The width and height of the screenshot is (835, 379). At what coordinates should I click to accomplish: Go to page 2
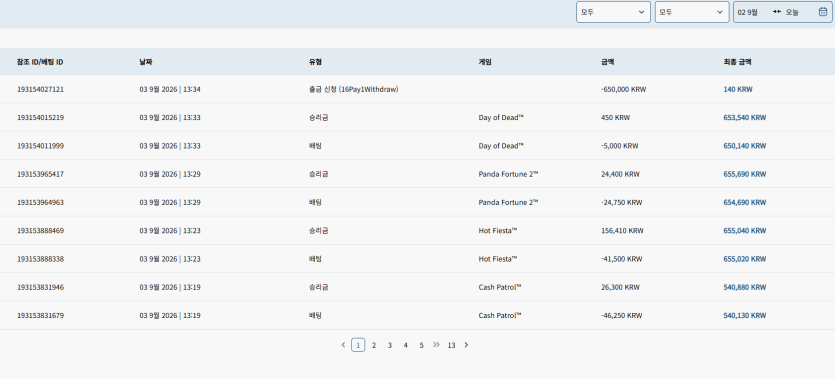(374, 345)
